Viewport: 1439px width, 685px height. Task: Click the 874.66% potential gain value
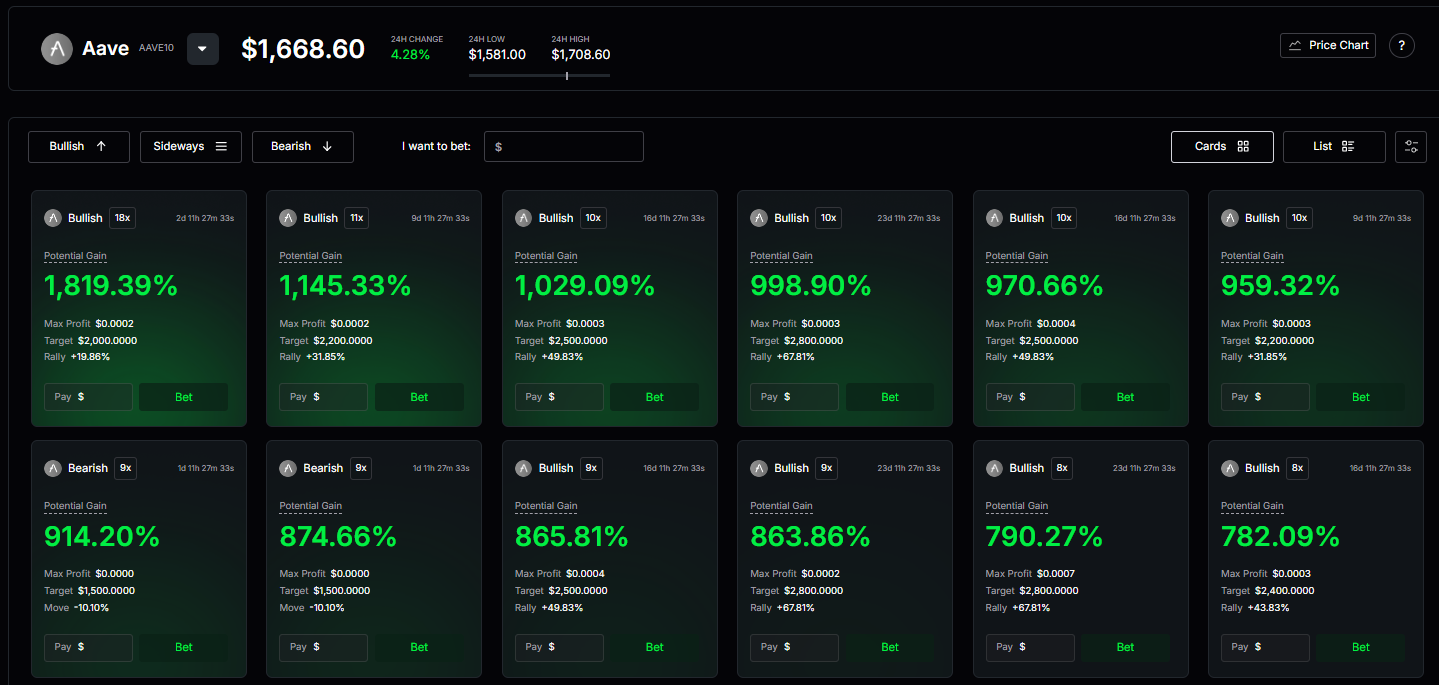pos(338,536)
